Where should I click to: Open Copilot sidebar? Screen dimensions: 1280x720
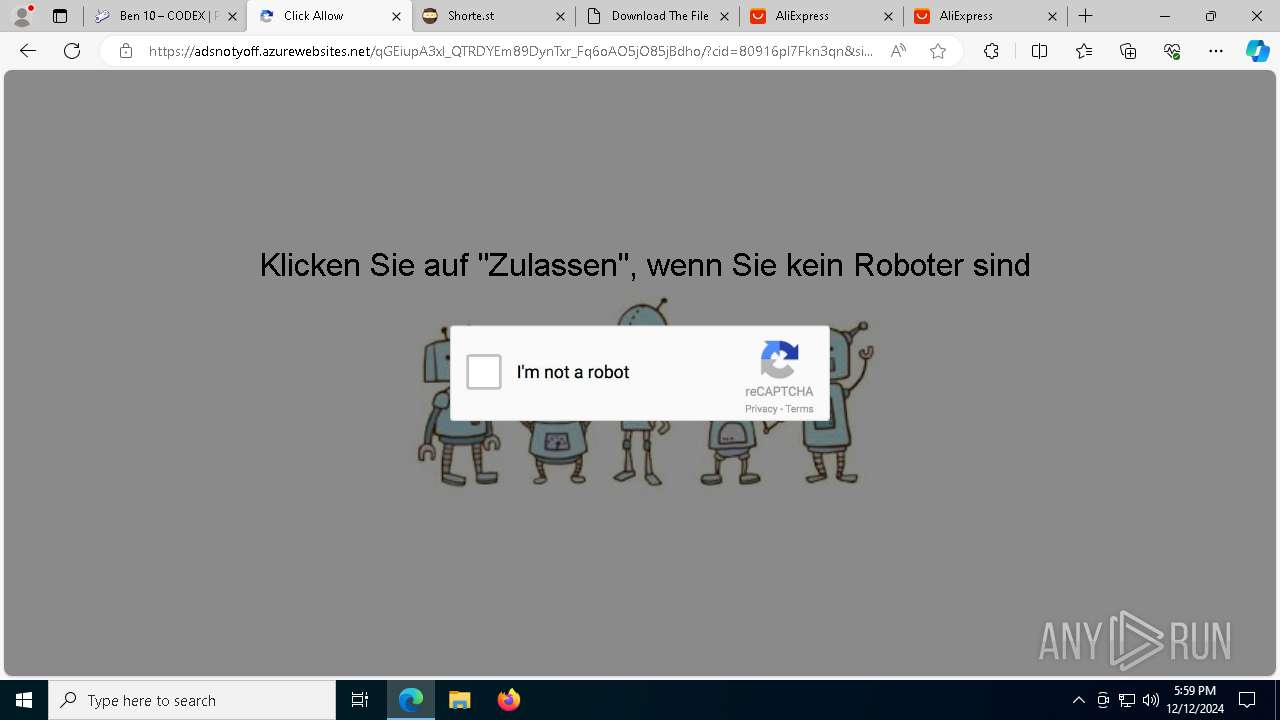coord(1257,51)
